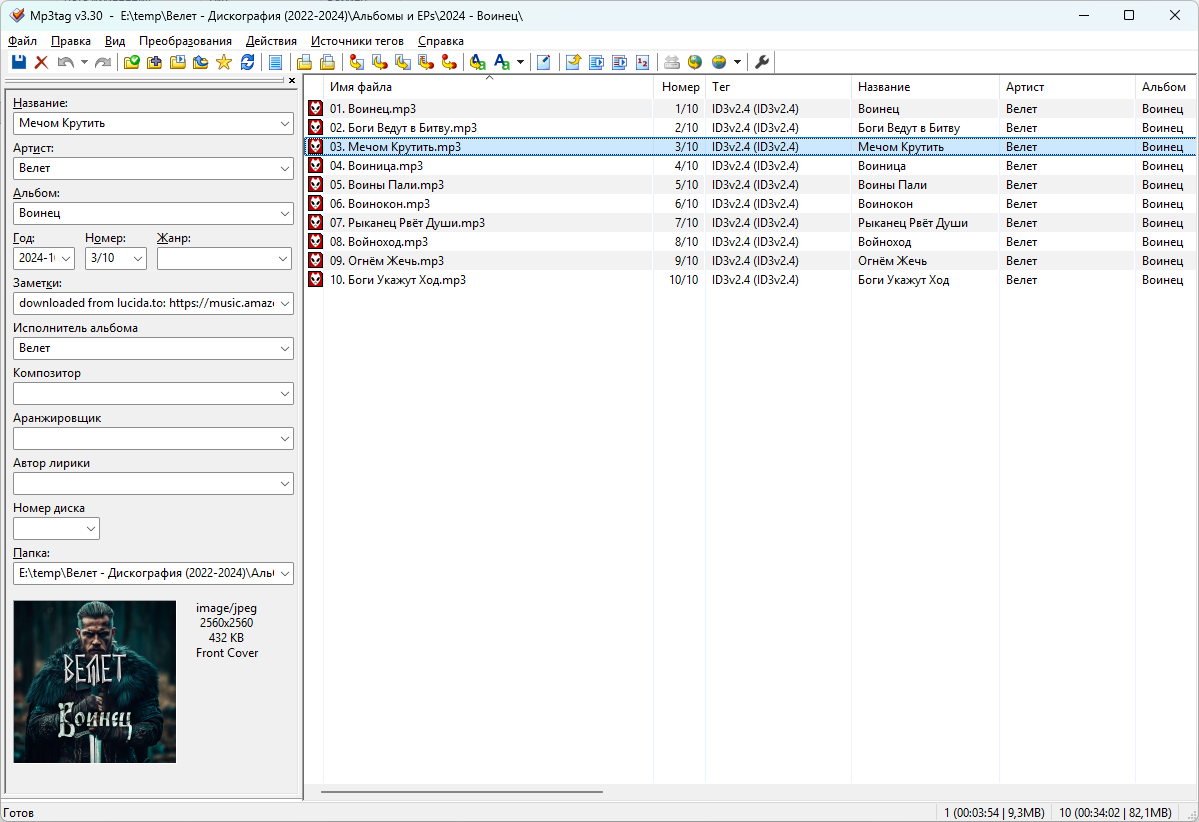
Task: Click the red X remove tag icon
Action: (x=41, y=63)
